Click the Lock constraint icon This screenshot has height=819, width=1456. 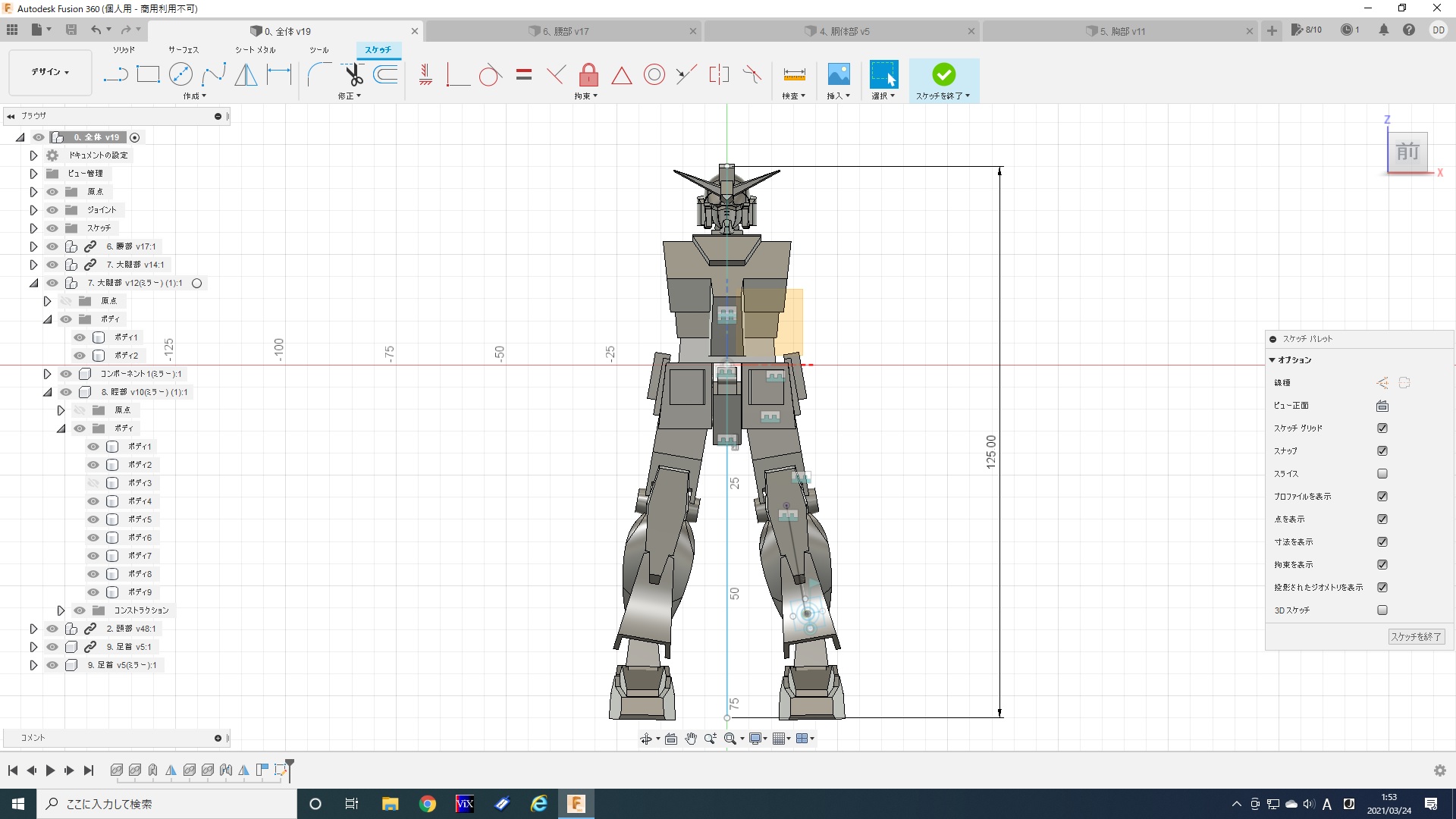coord(588,74)
